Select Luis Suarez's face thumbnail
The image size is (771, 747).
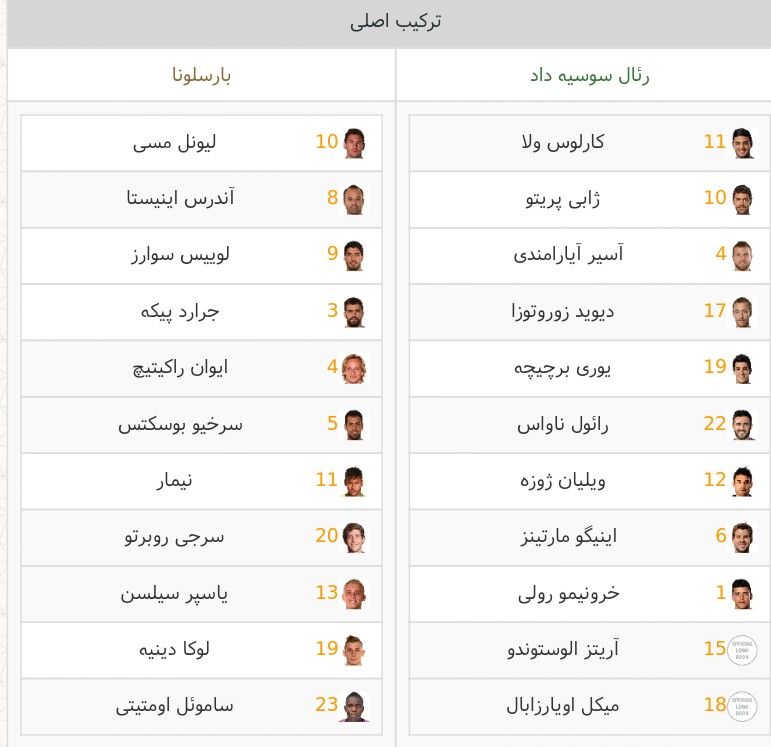pyautogui.click(x=354, y=256)
